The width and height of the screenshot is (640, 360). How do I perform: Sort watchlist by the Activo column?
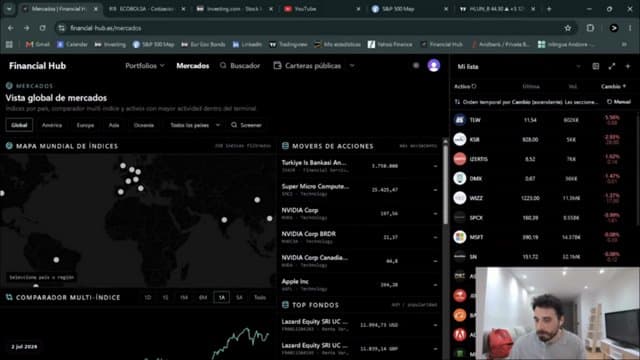coord(465,86)
